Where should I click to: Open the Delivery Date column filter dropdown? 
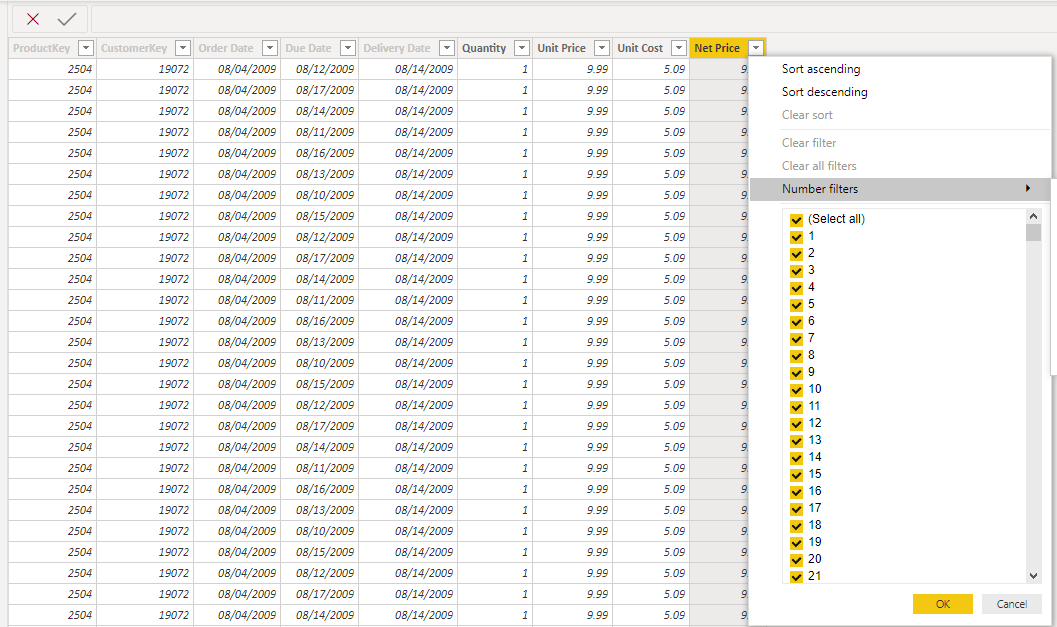[x=447, y=48]
